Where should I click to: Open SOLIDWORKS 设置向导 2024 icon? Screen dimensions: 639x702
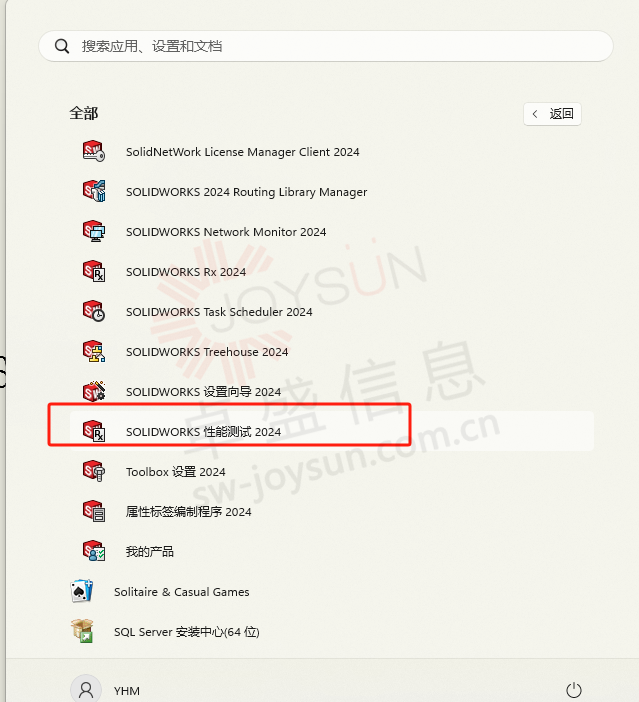[x=94, y=391]
